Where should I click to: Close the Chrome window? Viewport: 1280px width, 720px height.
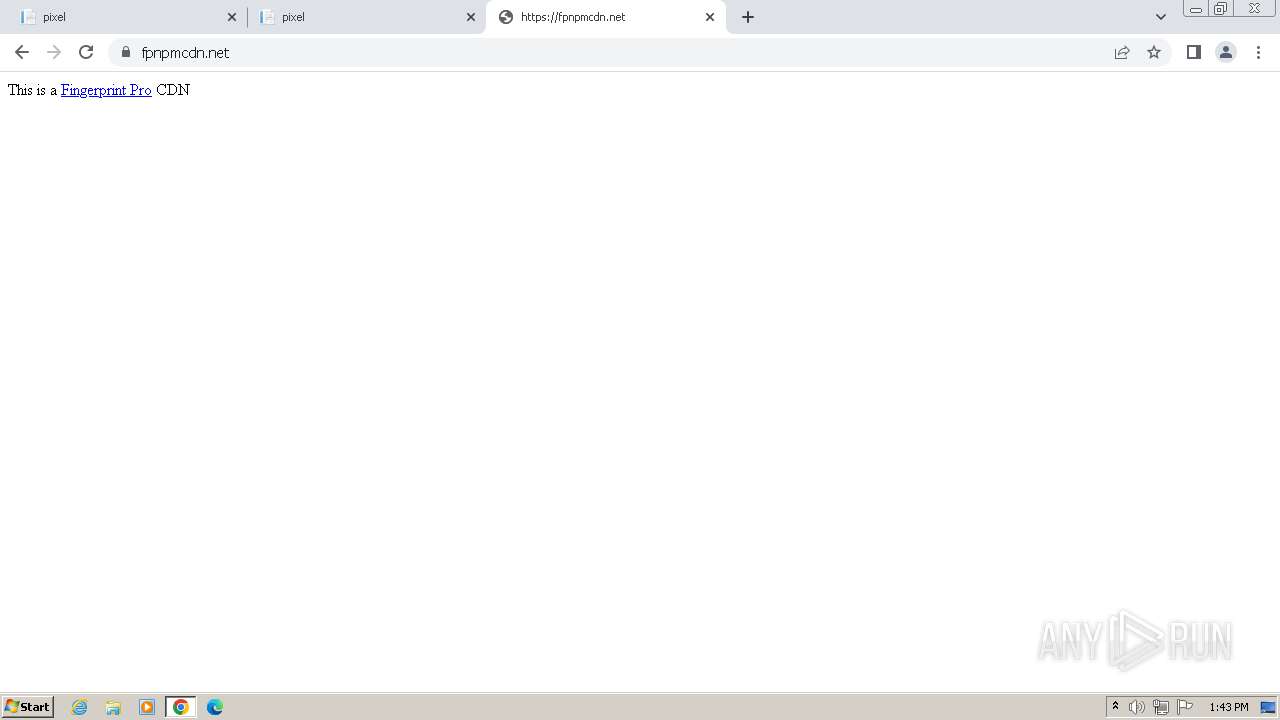tap(1254, 9)
